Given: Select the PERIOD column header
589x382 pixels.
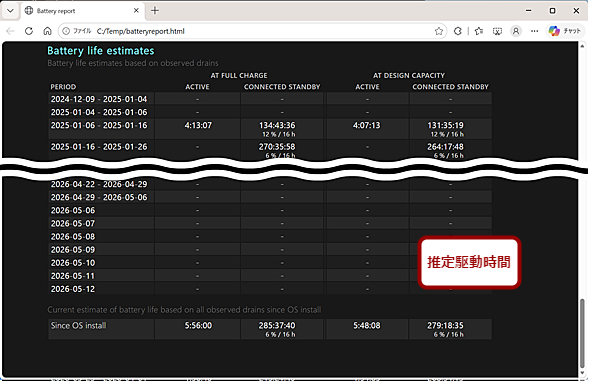Looking at the screenshot, I should [x=63, y=87].
